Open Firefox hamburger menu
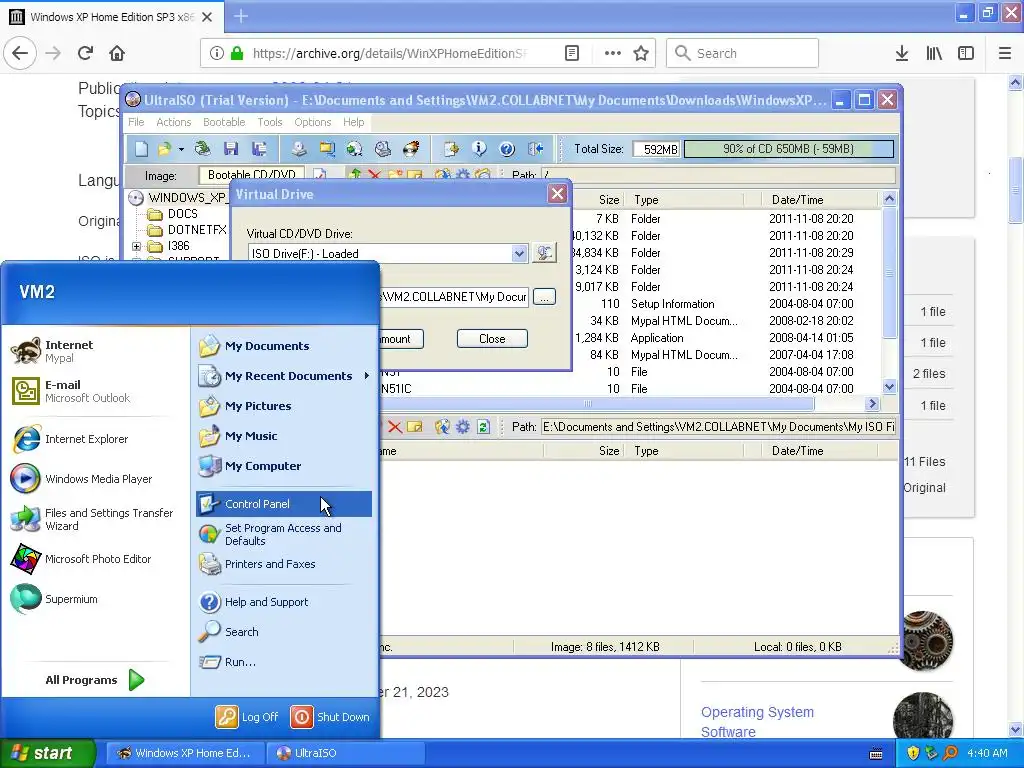 click(1005, 53)
